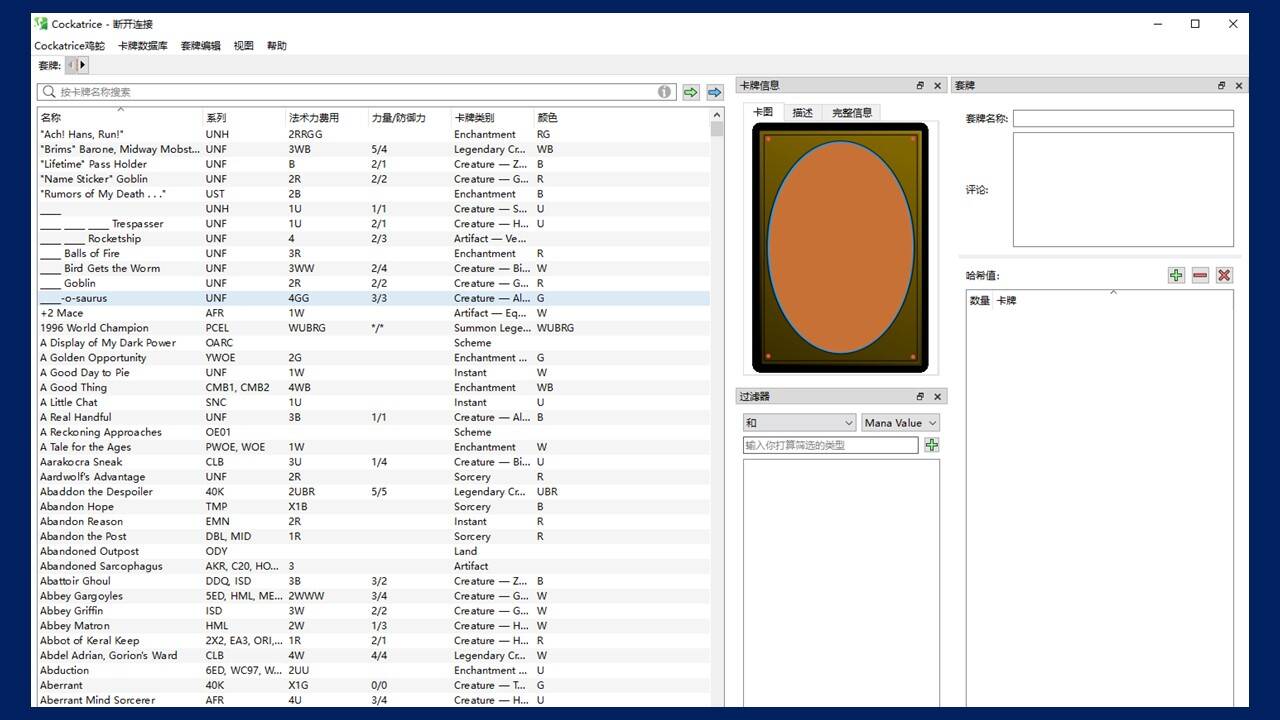Click the 套牌名称 input field
This screenshot has width=1280, height=720.
coord(1123,118)
